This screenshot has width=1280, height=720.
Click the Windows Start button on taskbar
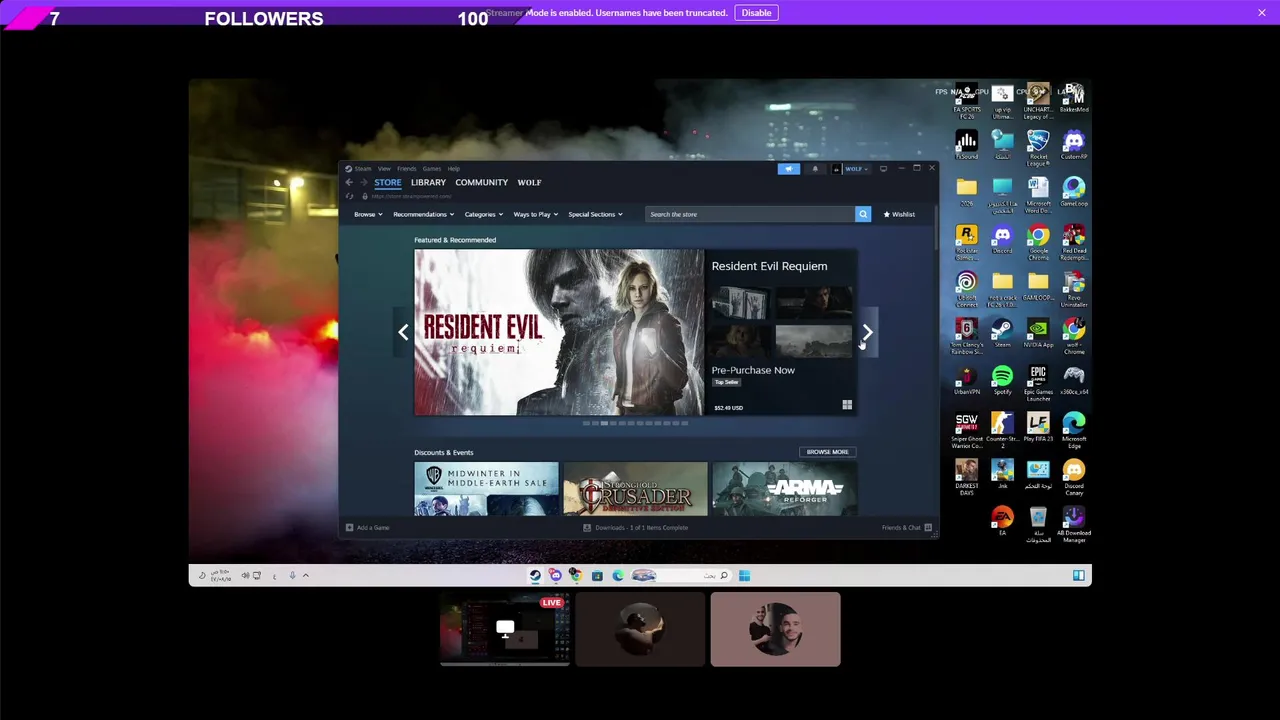tap(744, 575)
